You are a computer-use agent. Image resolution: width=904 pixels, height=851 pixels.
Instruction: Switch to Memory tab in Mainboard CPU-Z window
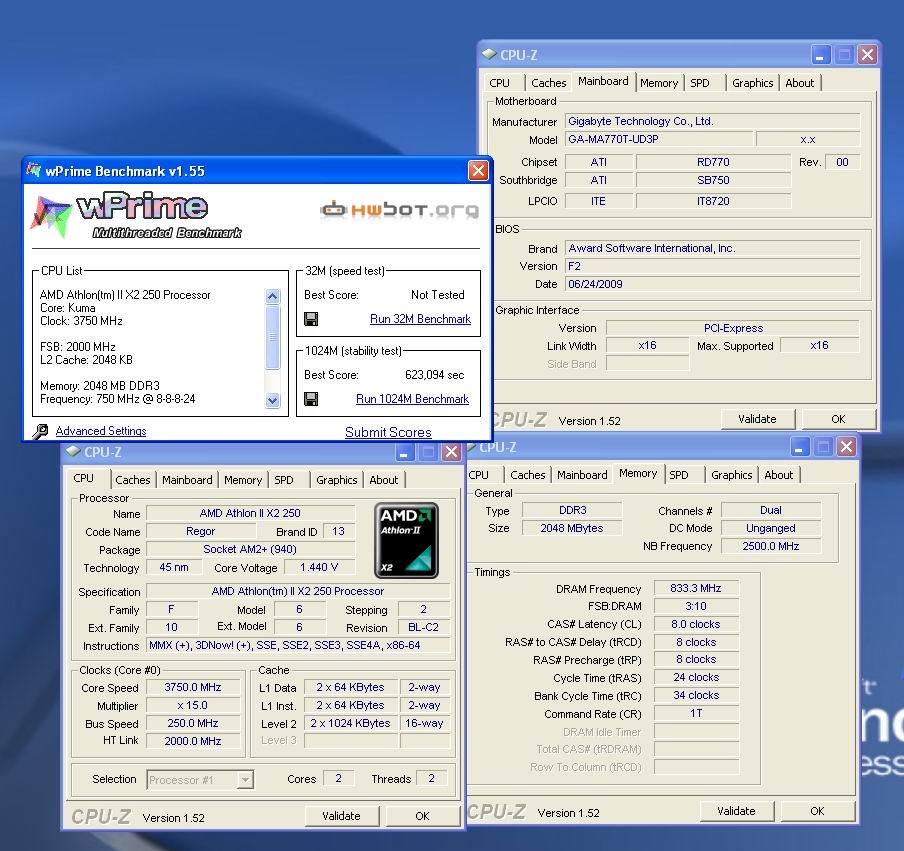click(x=659, y=83)
